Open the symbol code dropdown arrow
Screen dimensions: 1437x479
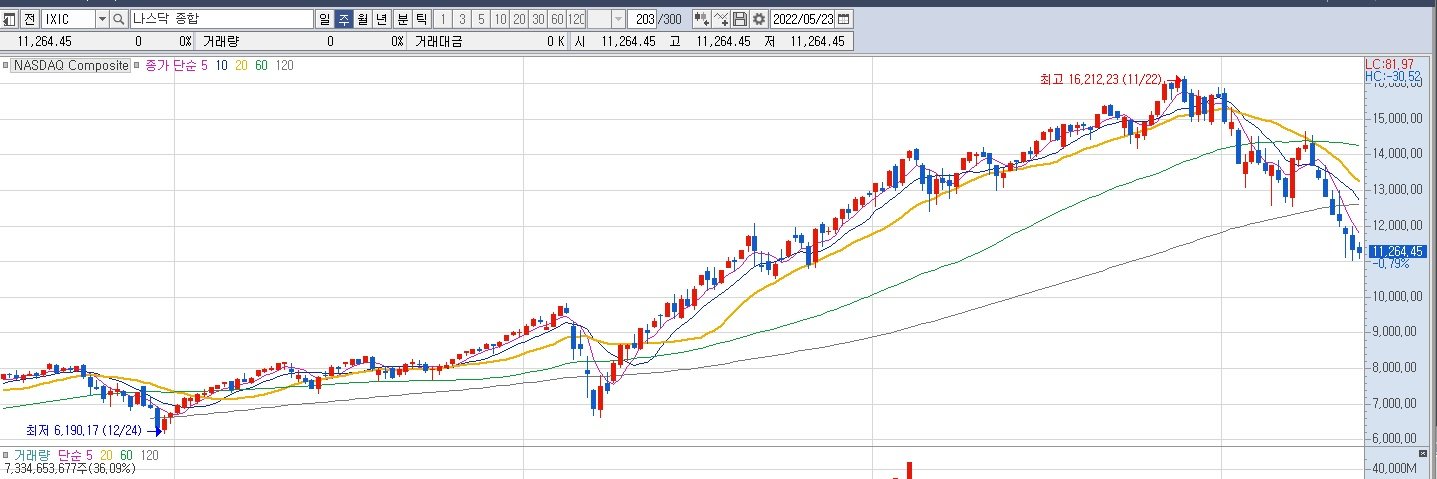(102, 19)
